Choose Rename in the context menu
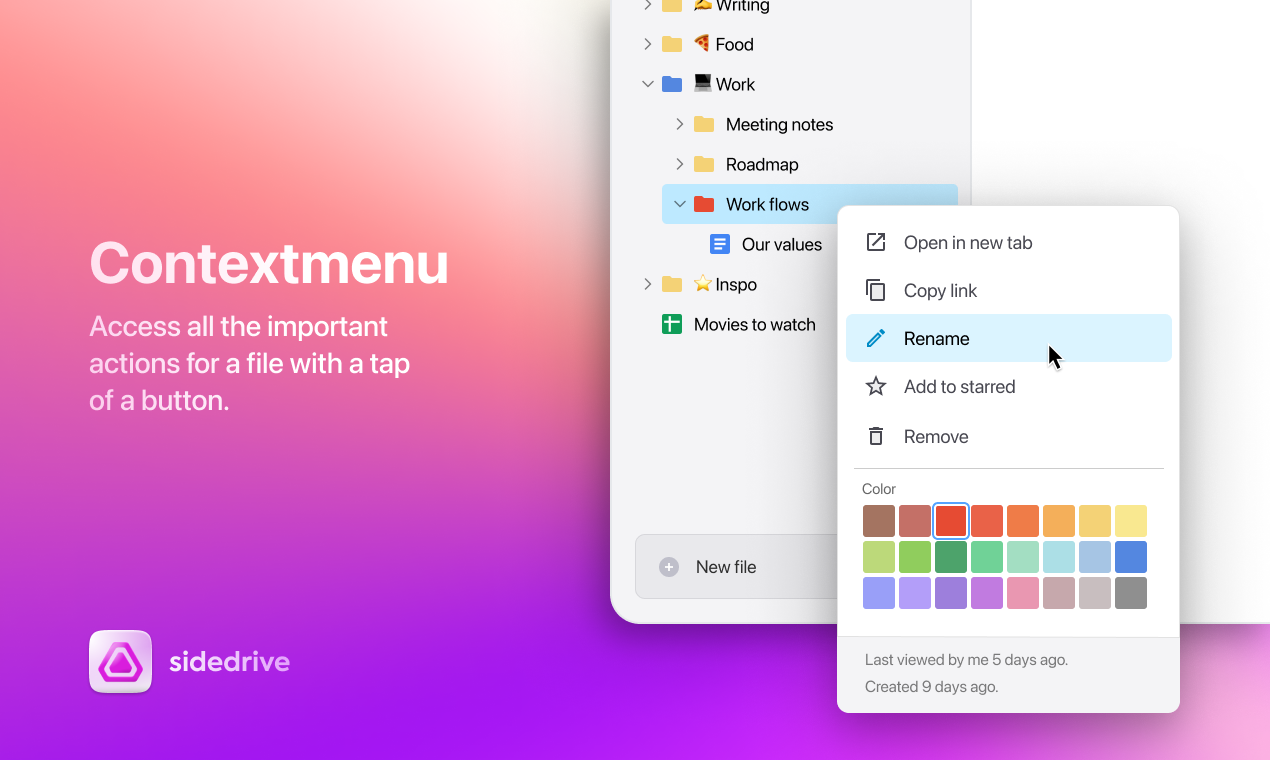The image size is (1270, 760). coord(1009,338)
